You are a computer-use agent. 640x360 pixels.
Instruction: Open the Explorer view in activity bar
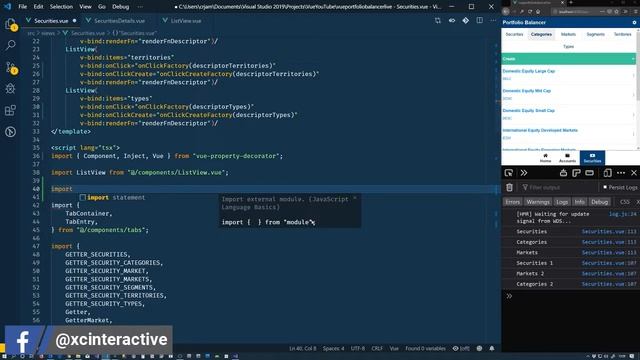coord(11,24)
